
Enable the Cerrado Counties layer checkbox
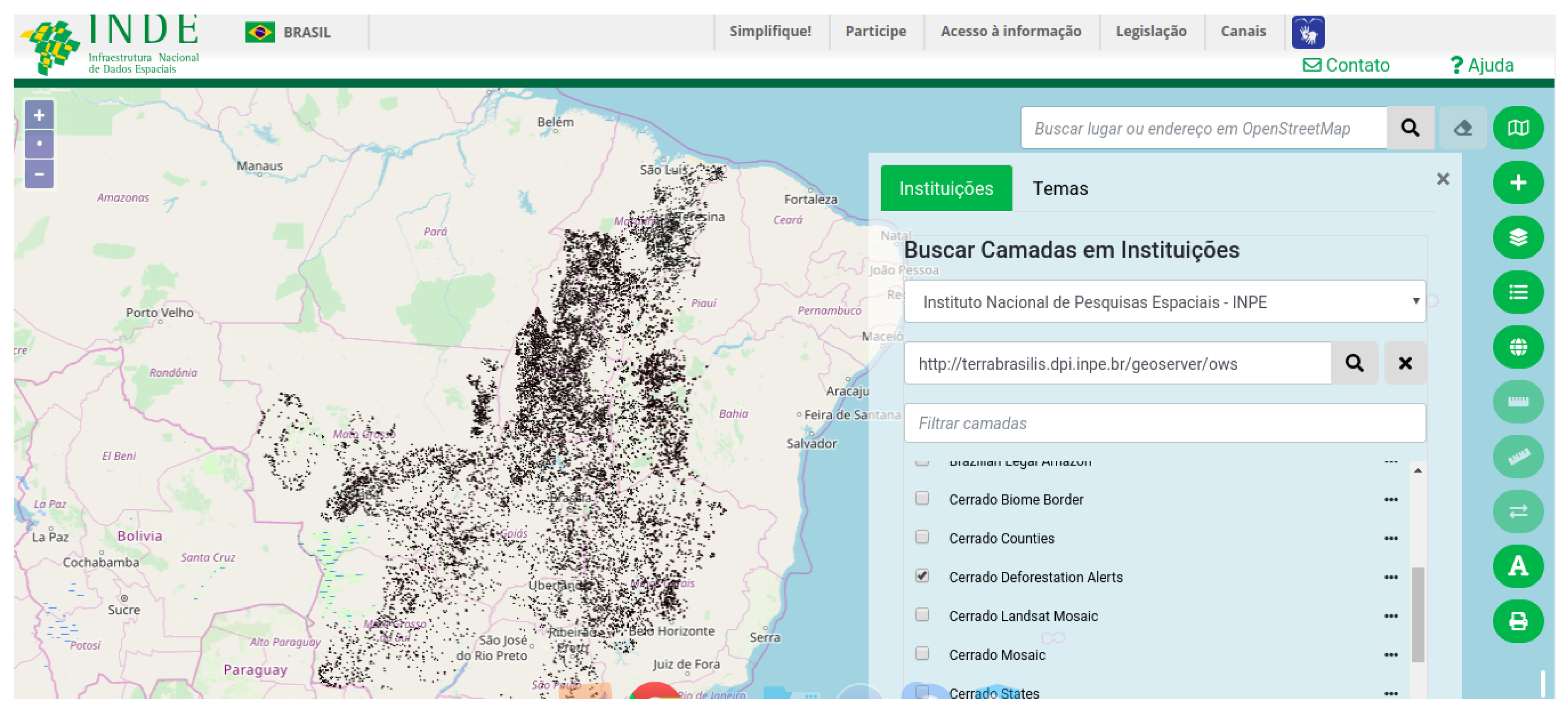point(922,537)
